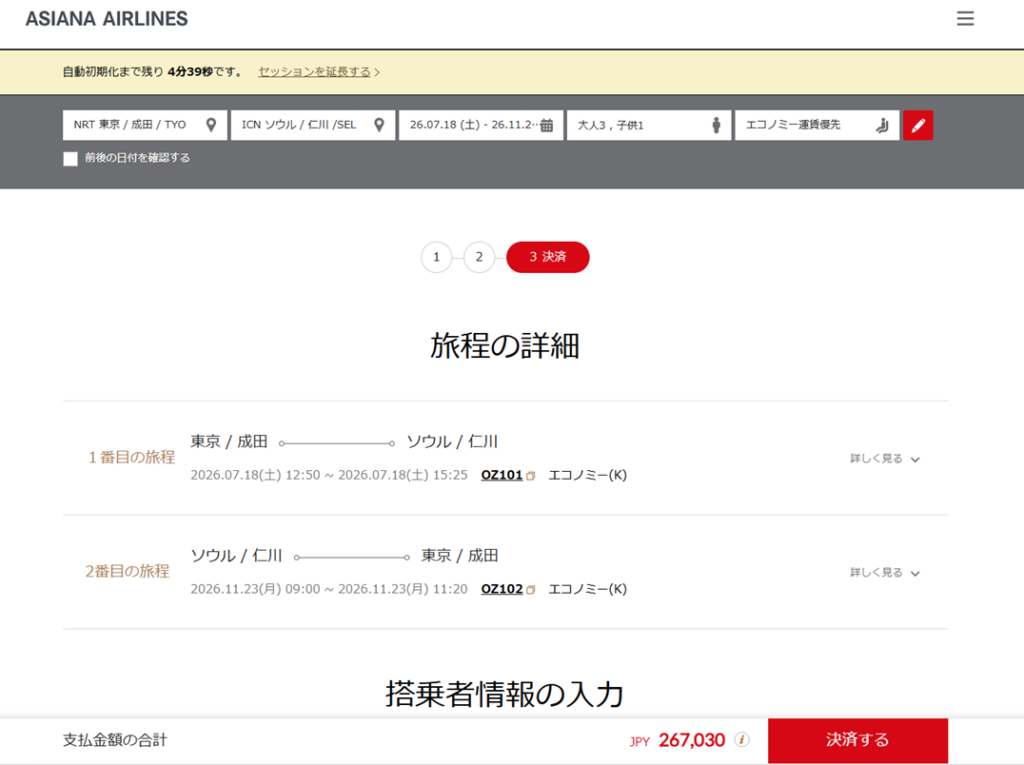Click the location pin in departure field

click(x=211, y=125)
